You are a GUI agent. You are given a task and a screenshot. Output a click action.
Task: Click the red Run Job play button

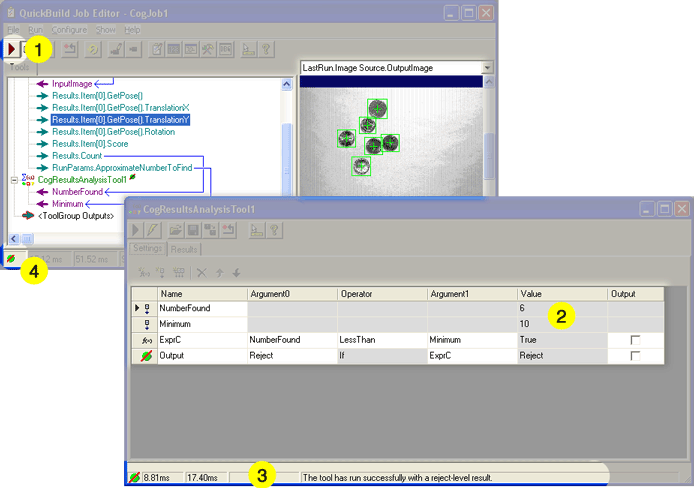click(12, 48)
